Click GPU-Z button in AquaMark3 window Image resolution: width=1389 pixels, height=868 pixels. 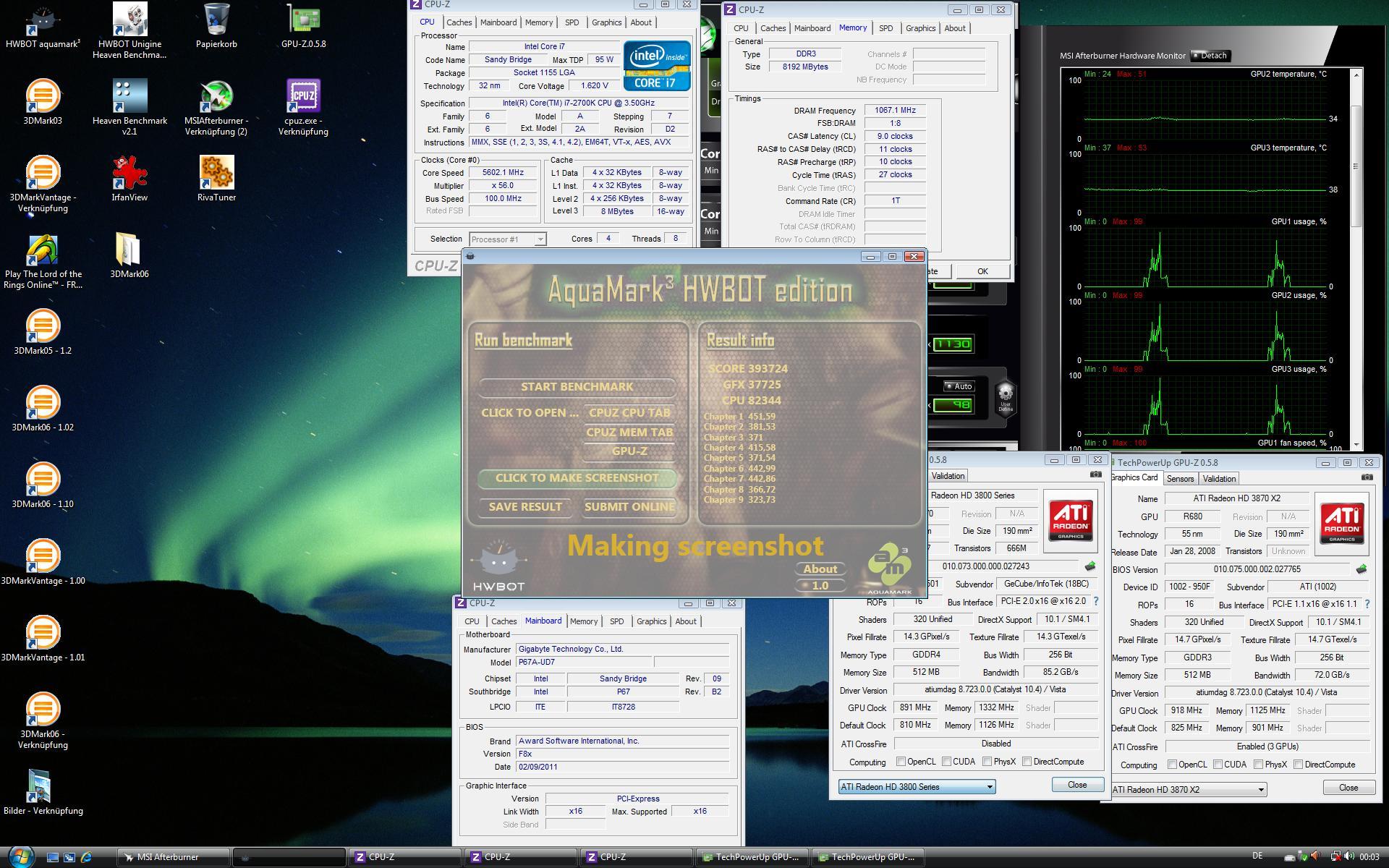(629, 451)
